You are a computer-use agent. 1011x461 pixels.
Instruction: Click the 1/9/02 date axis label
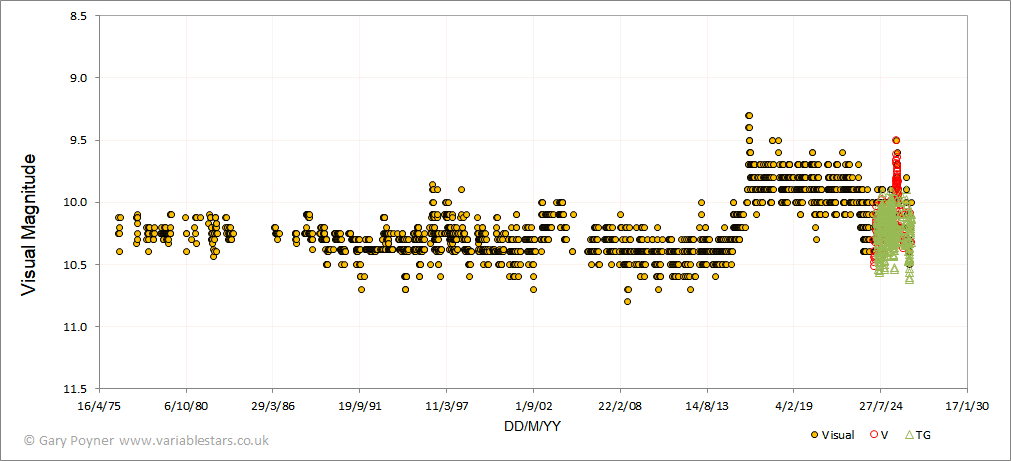533,407
